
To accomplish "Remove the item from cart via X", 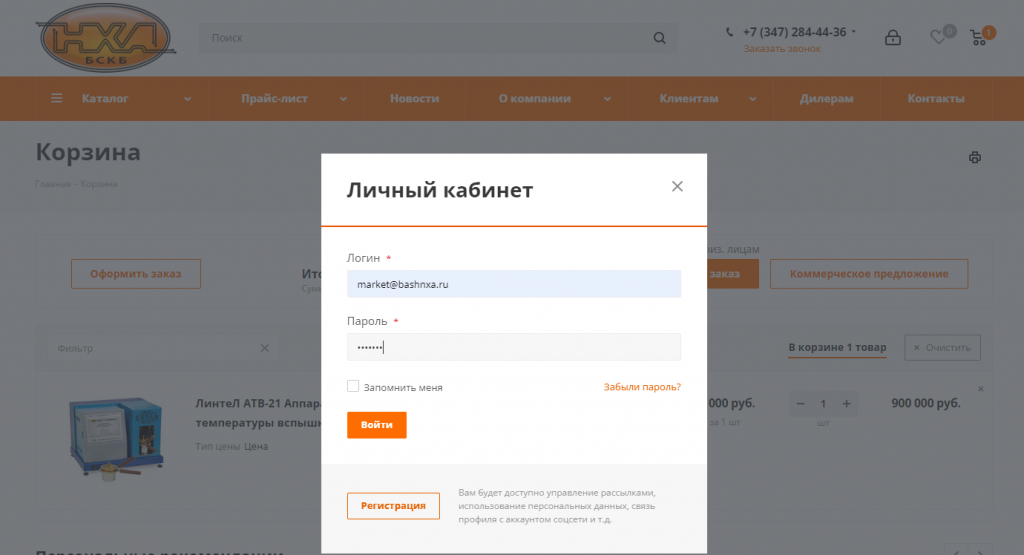I will [980, 388].
